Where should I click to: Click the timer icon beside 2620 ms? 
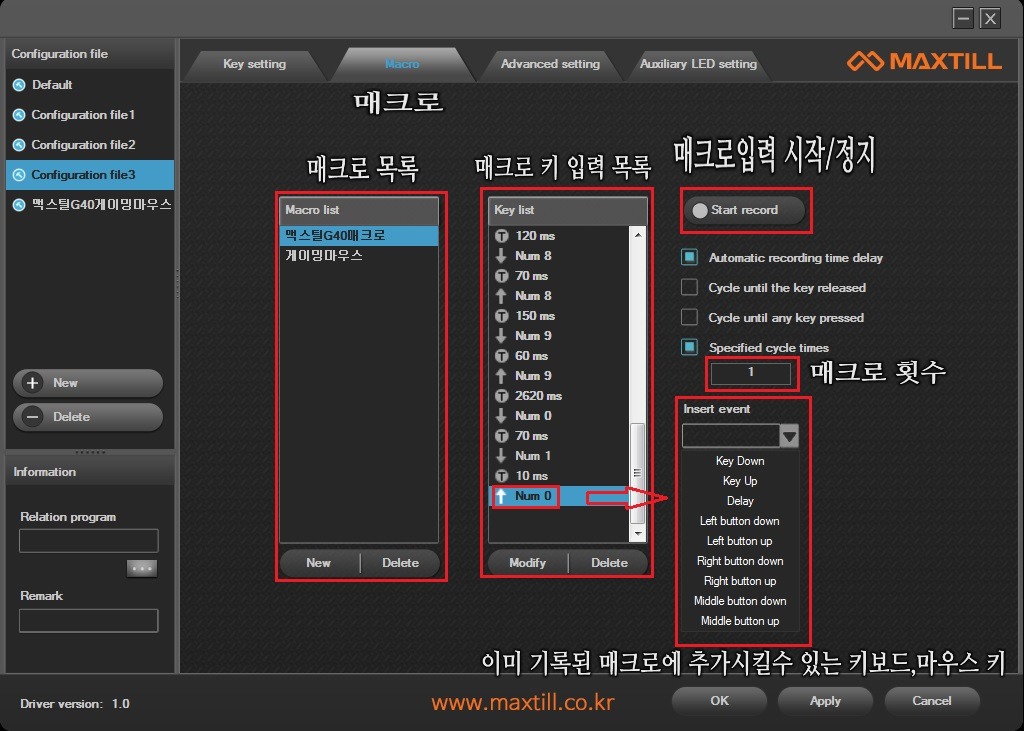pos(501,396)
